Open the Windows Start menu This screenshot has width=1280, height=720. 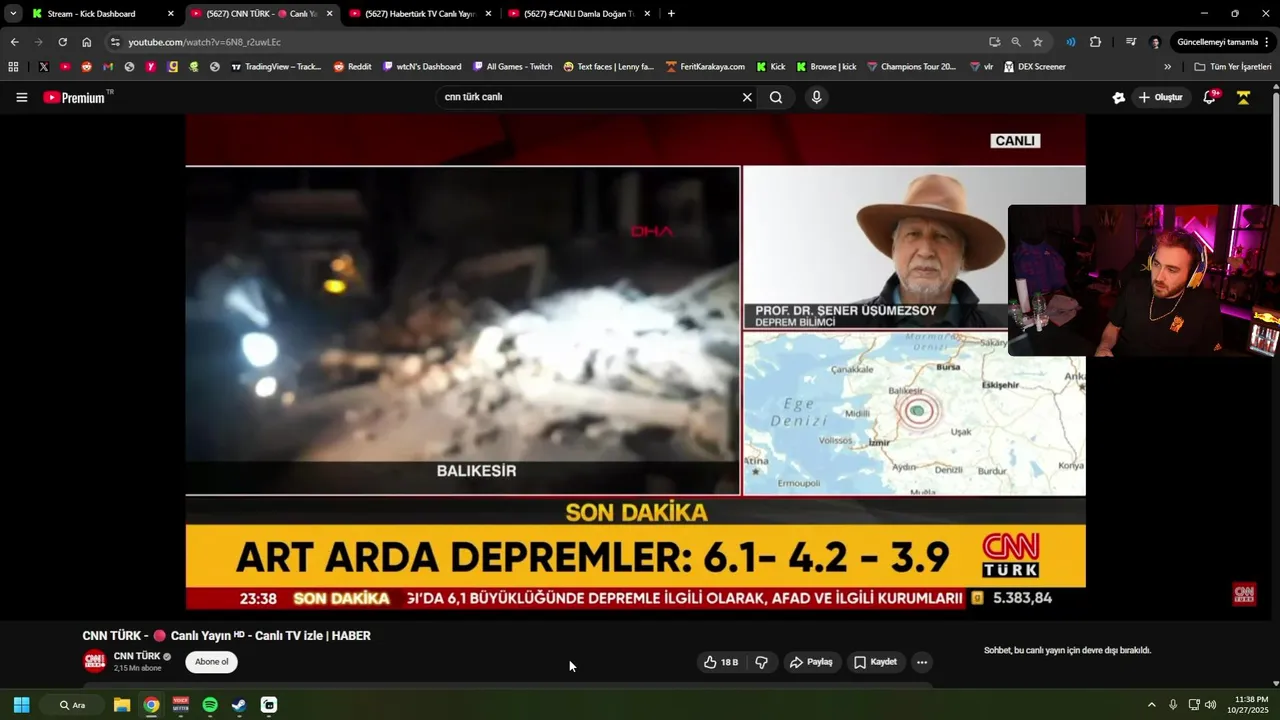point(21,705)
